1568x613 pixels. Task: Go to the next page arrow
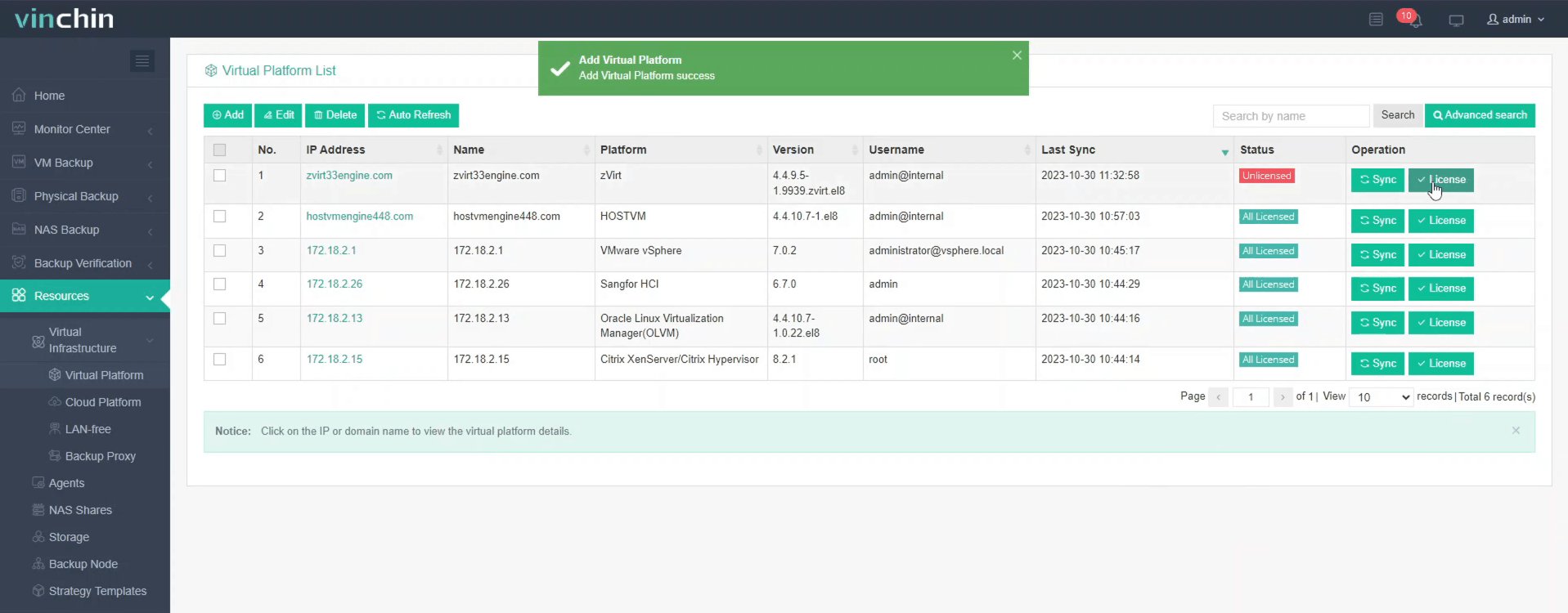pos(1283,397)
